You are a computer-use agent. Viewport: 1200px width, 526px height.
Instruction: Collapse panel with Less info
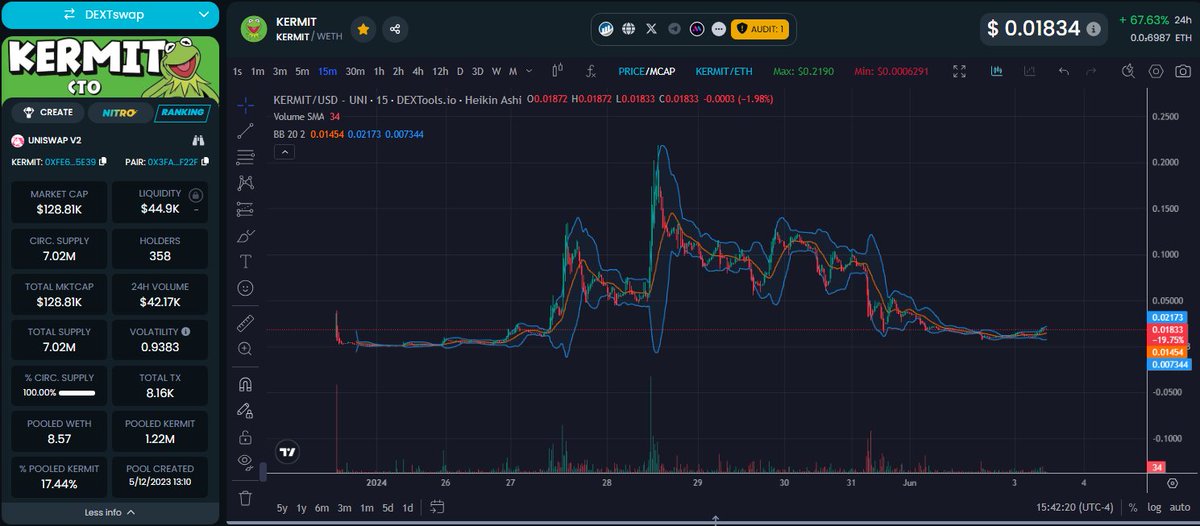coord(110,512)
